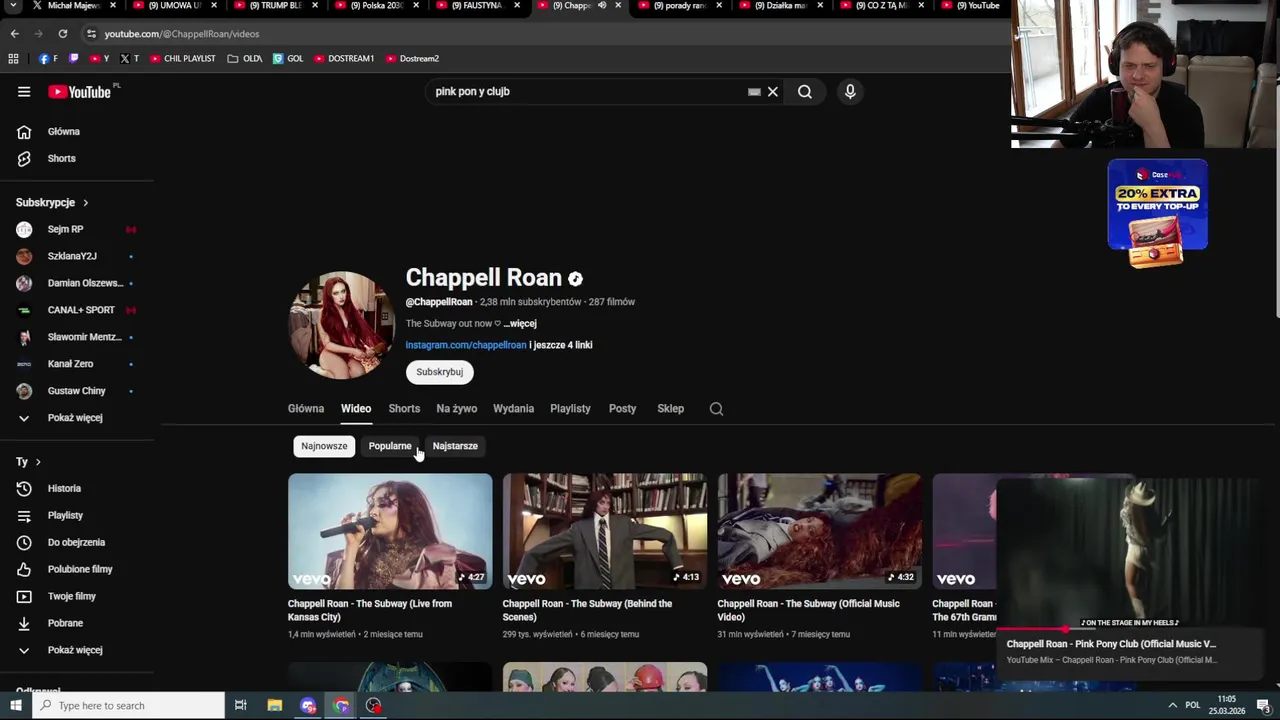Open the browser apps grid icon
Viewport: 1280px width, 720px height.
[13, 59]
